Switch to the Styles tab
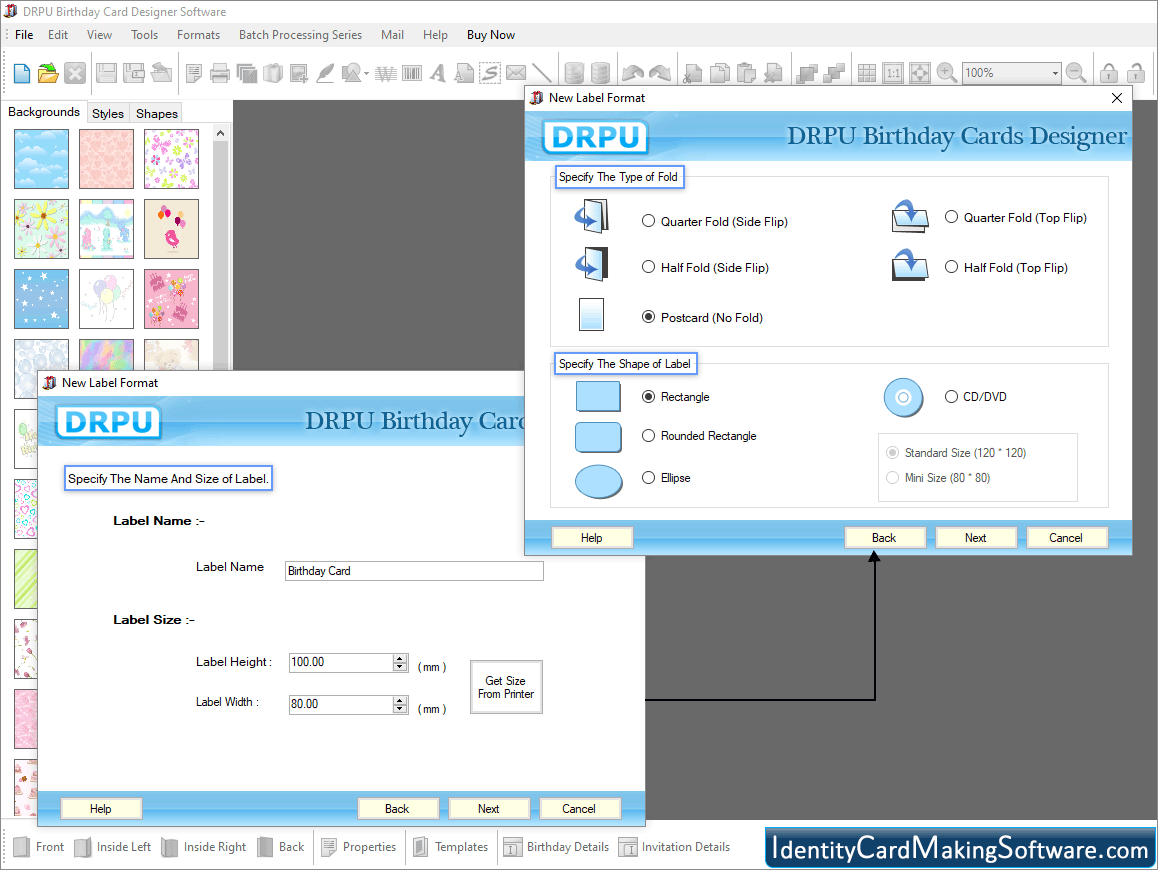 point(108,113)
